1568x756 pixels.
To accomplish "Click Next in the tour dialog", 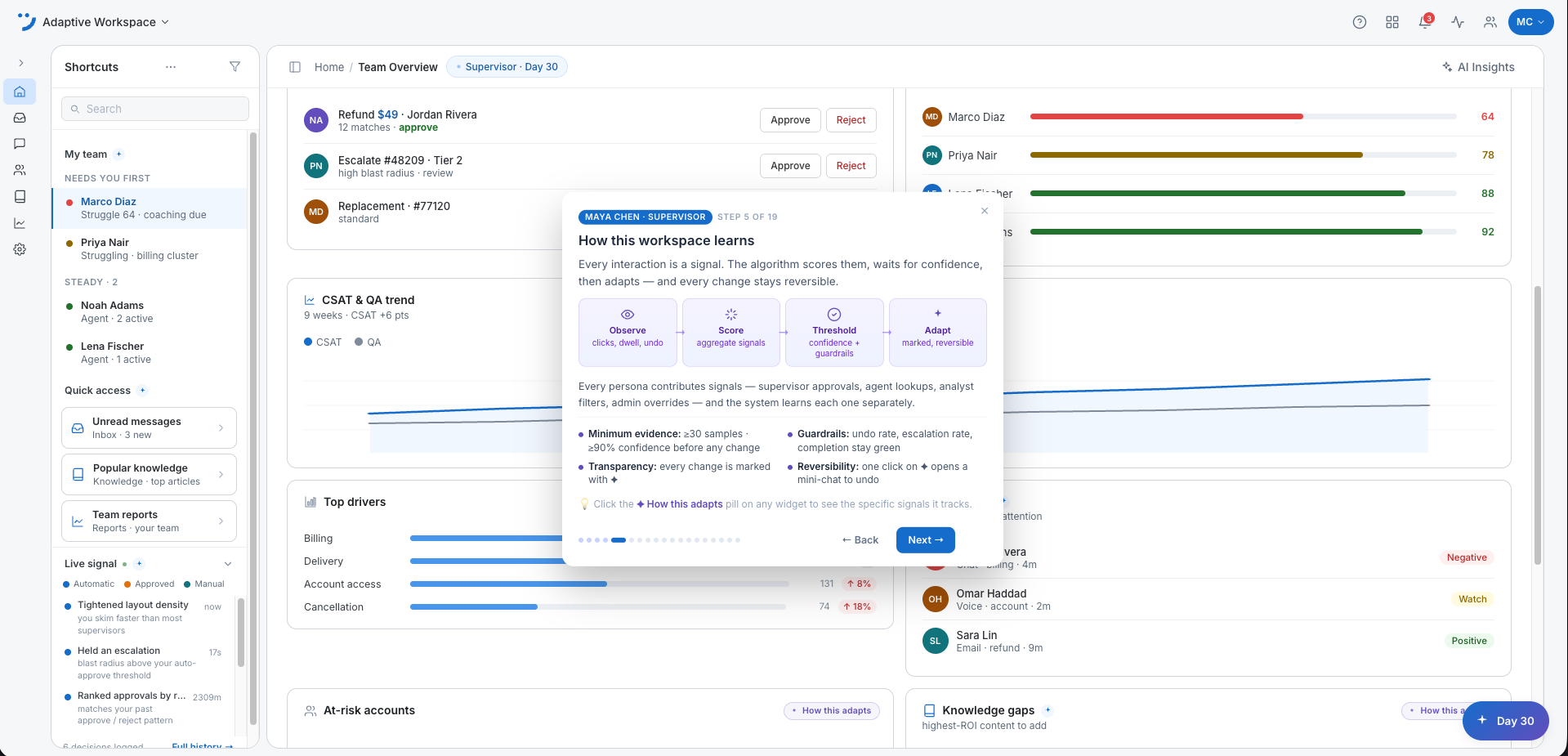I will click(x=925, y=539).
